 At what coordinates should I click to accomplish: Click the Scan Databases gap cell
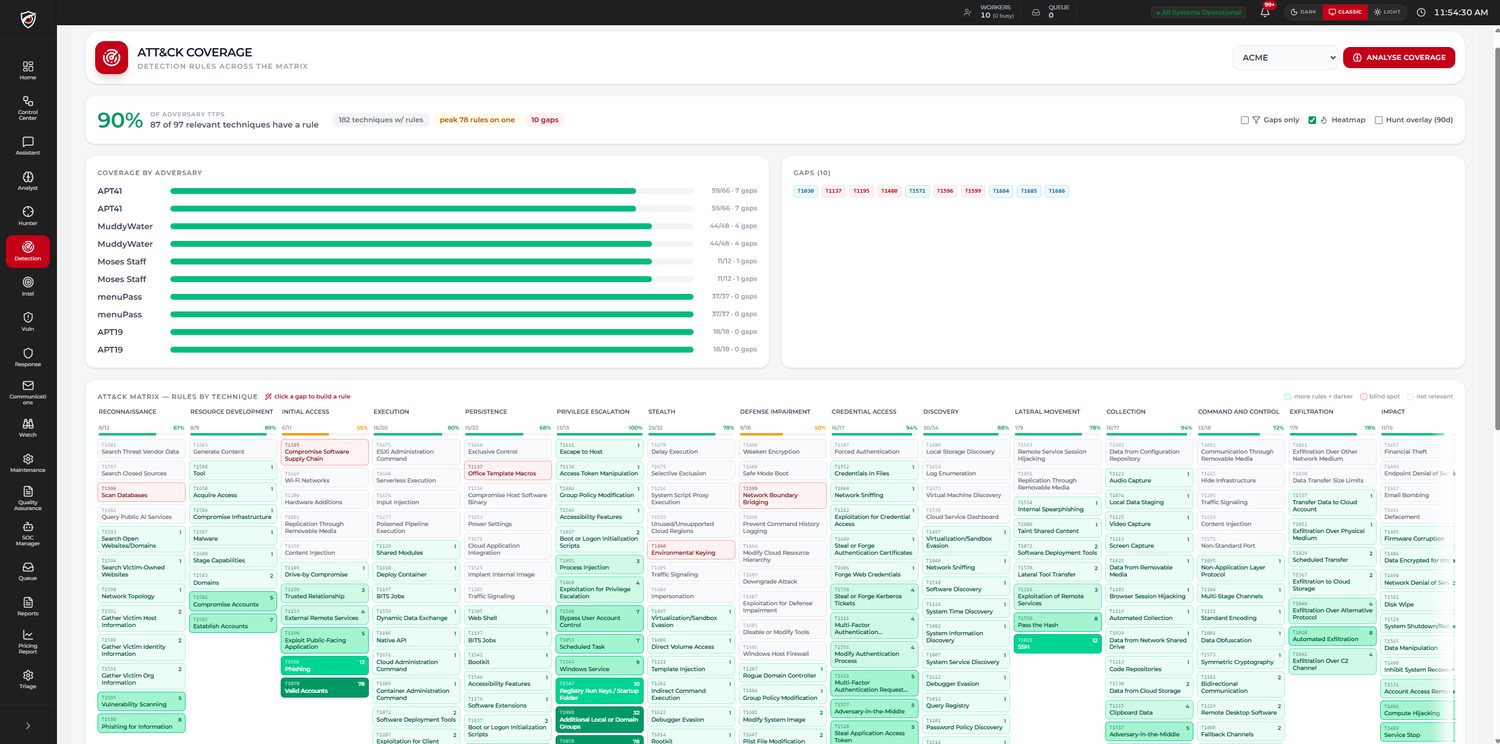[x=141, y=492]
